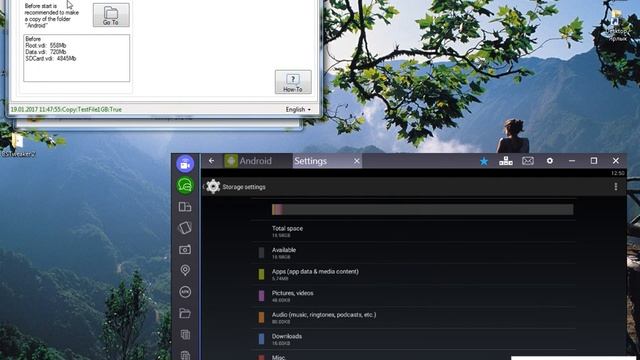Open the file folder sidebar icon
This screenshot has height=360, width=640.
click(185, 313)
